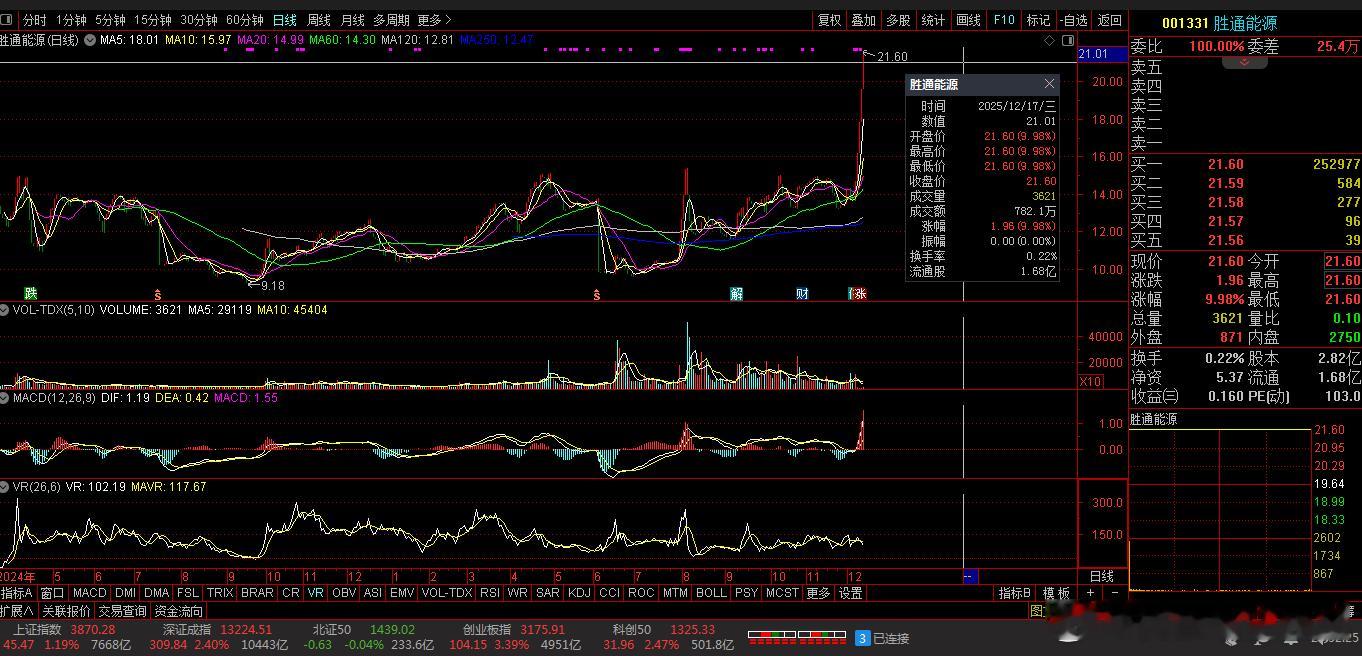Viewport: 1362px width, 656px height.
Task: Select the KDJ indicator tab
Action: pyautogui.click(x=578, y=593)
